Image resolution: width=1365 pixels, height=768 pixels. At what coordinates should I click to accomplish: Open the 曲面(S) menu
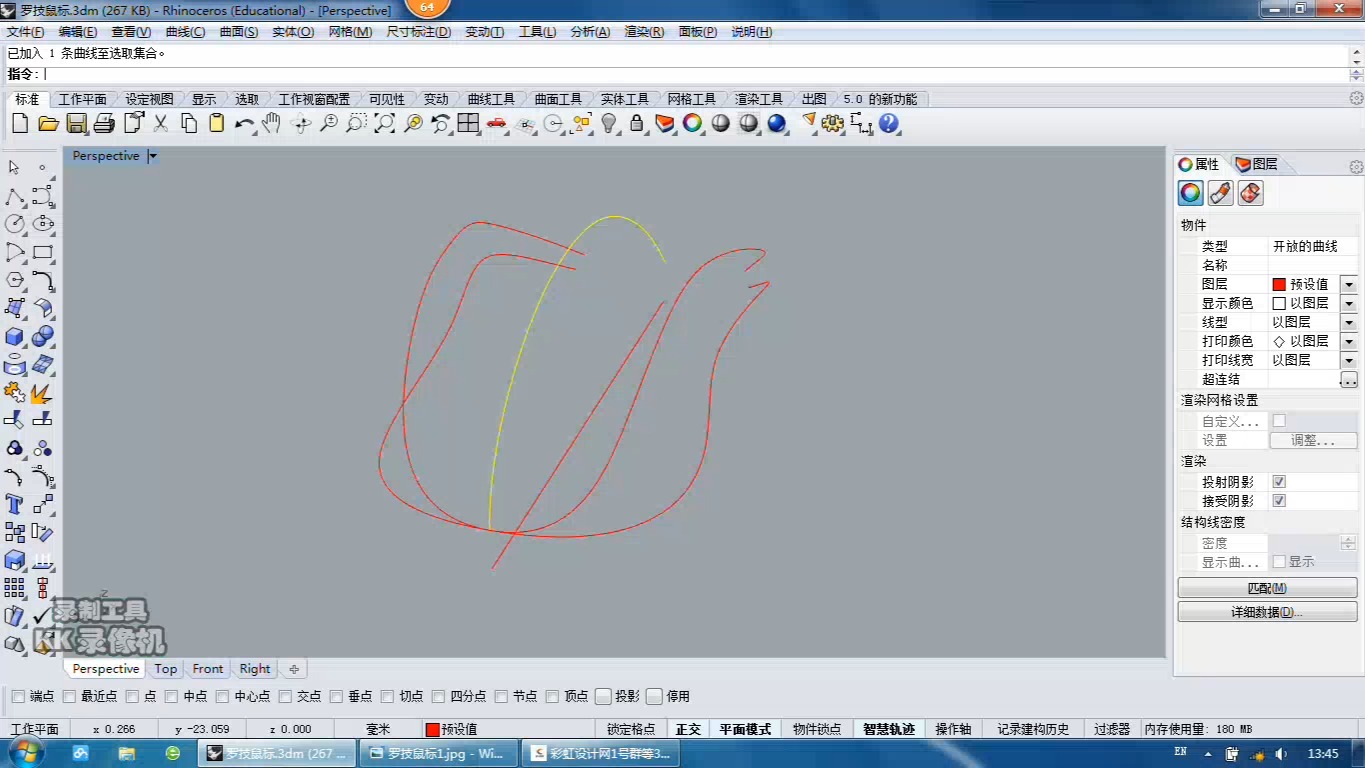click(239, 32)
